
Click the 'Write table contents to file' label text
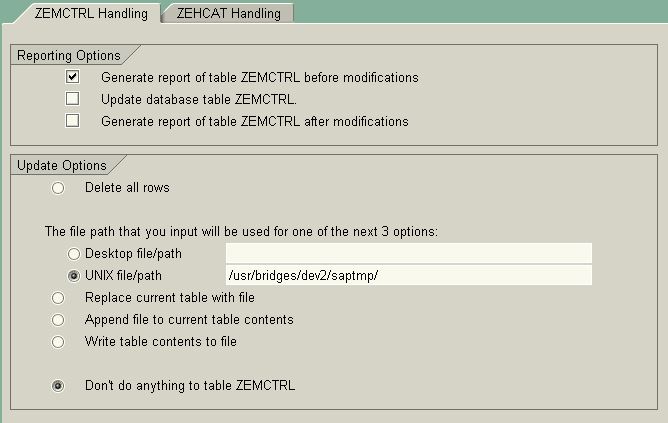click(161, 342)
